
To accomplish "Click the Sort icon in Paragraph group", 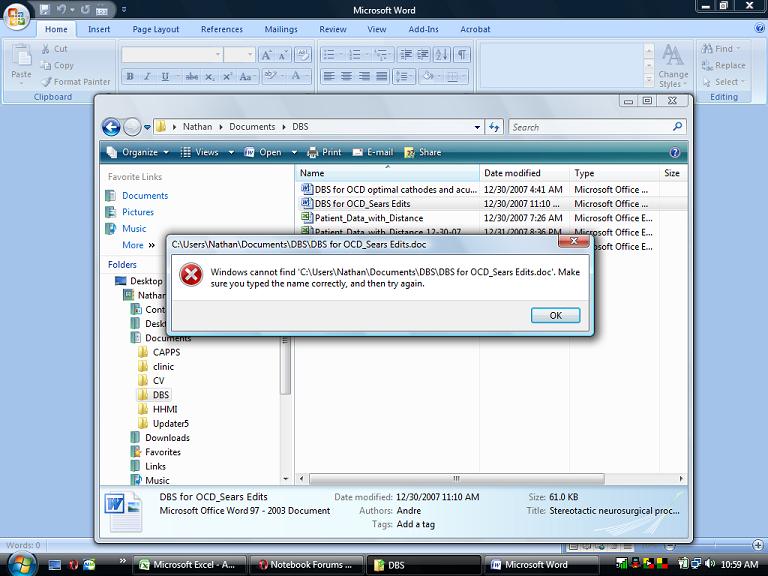I will click(x=441, y=54).
